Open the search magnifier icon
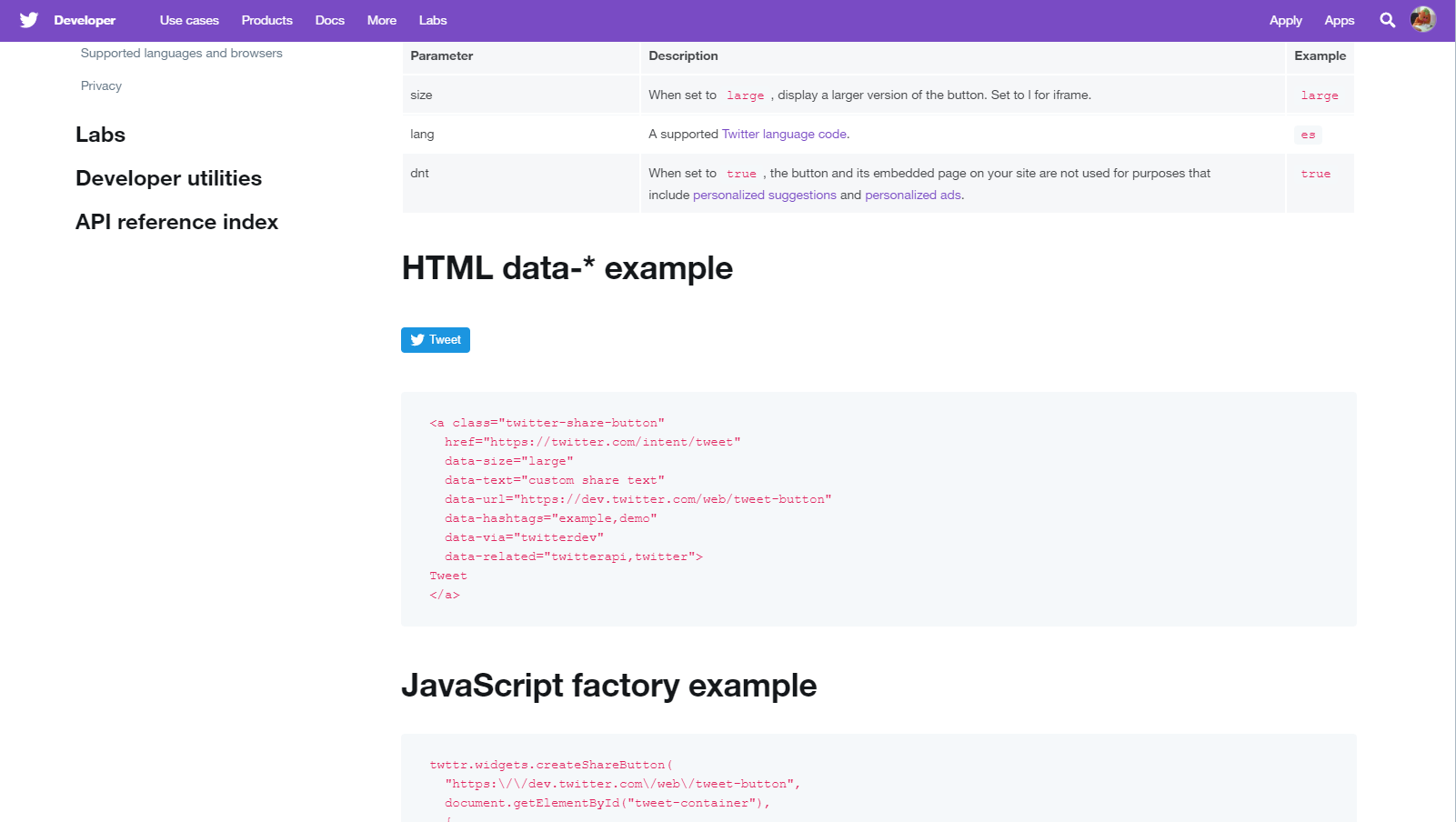This screenshot has height=822, width=1456. [x=1387, y=20]
